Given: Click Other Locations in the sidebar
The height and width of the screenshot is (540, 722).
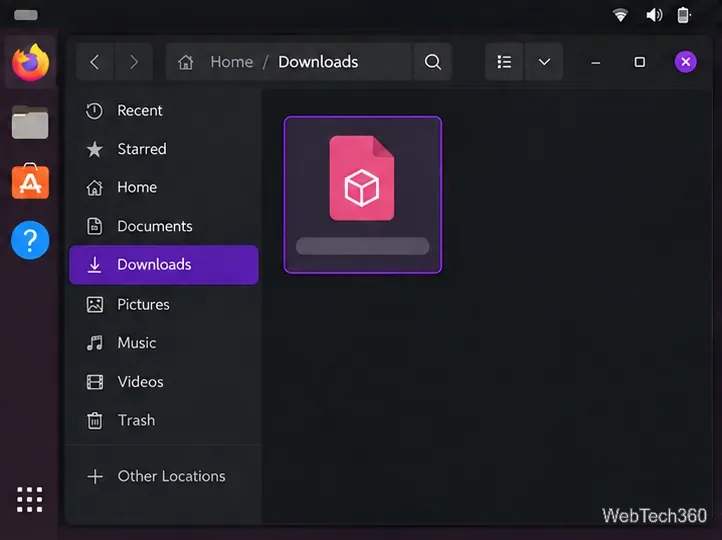Looking at the screenshot, I should click(163, 476).
